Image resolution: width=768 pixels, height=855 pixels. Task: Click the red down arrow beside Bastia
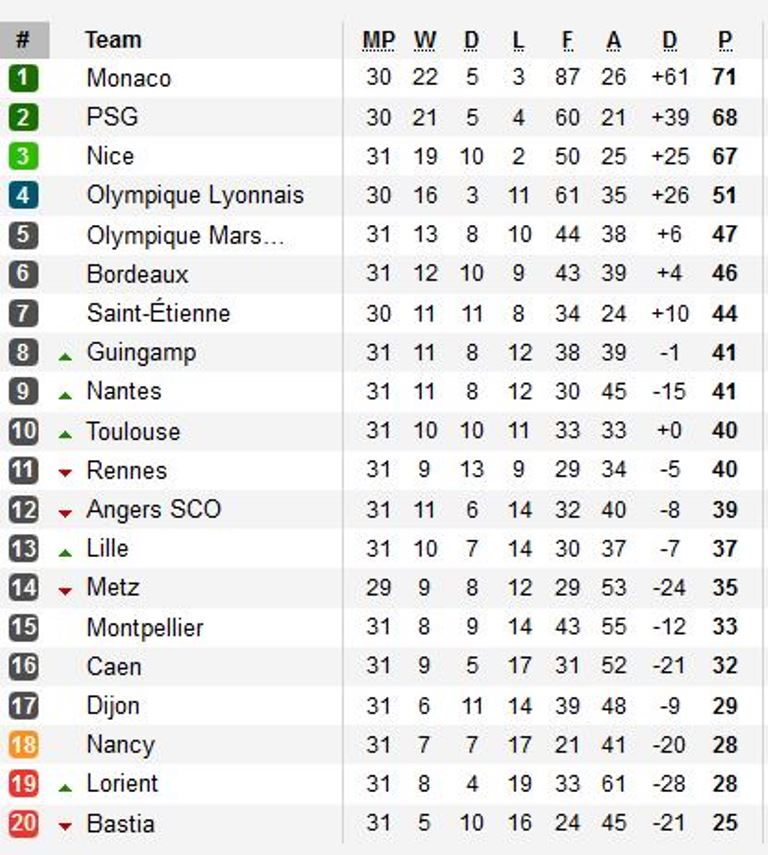(65, 826)
